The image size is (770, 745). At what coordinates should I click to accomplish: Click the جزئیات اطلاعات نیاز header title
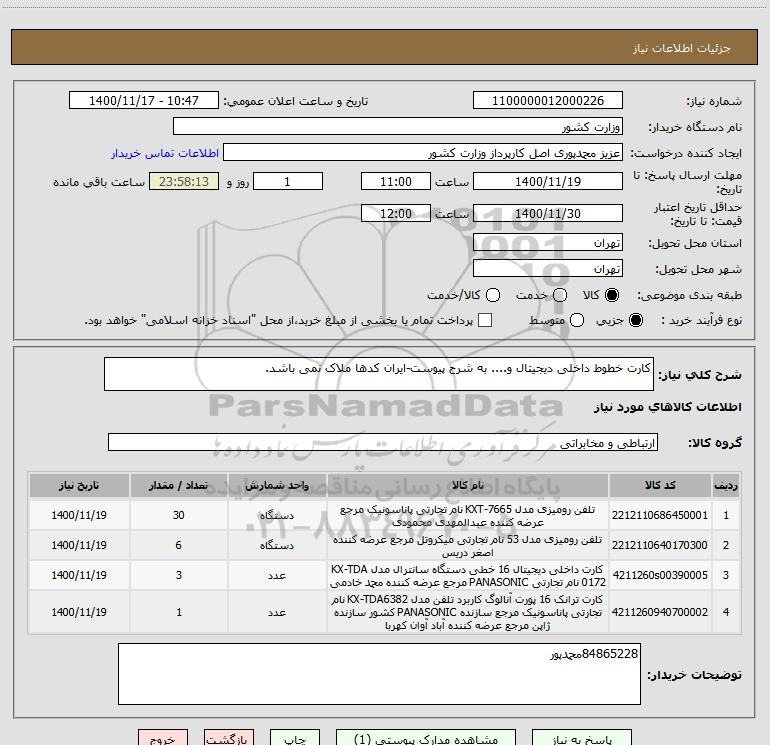(x=682, y=48)
